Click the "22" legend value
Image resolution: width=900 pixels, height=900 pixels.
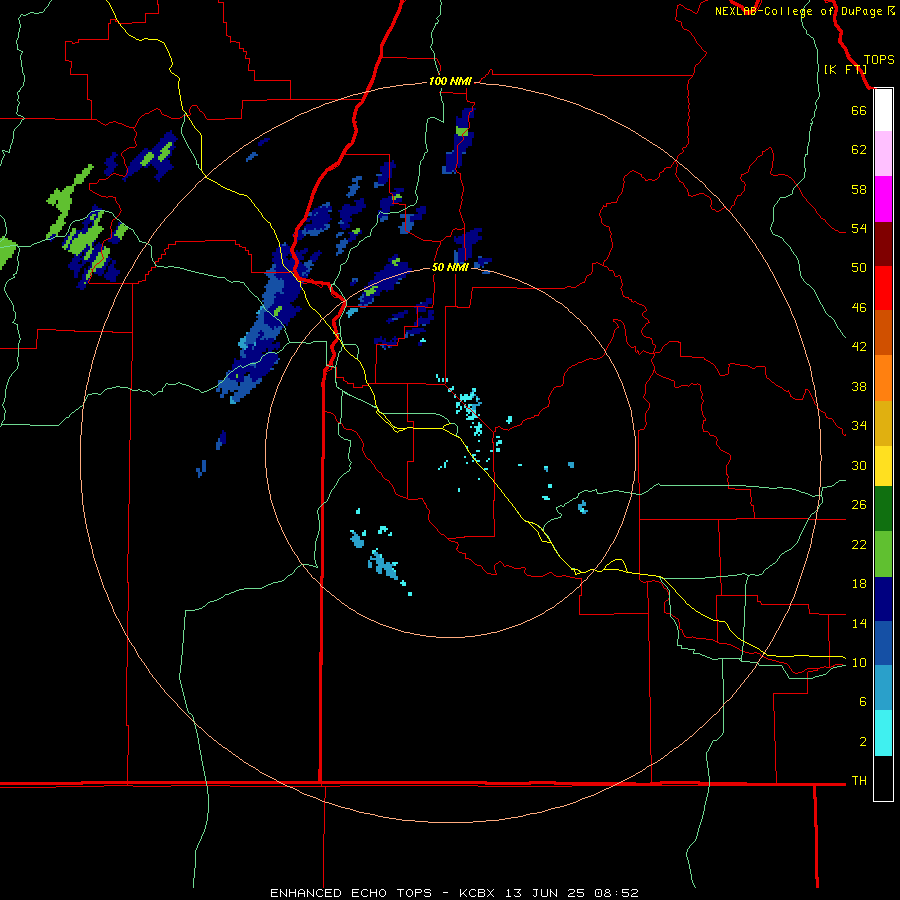[859, 544]
